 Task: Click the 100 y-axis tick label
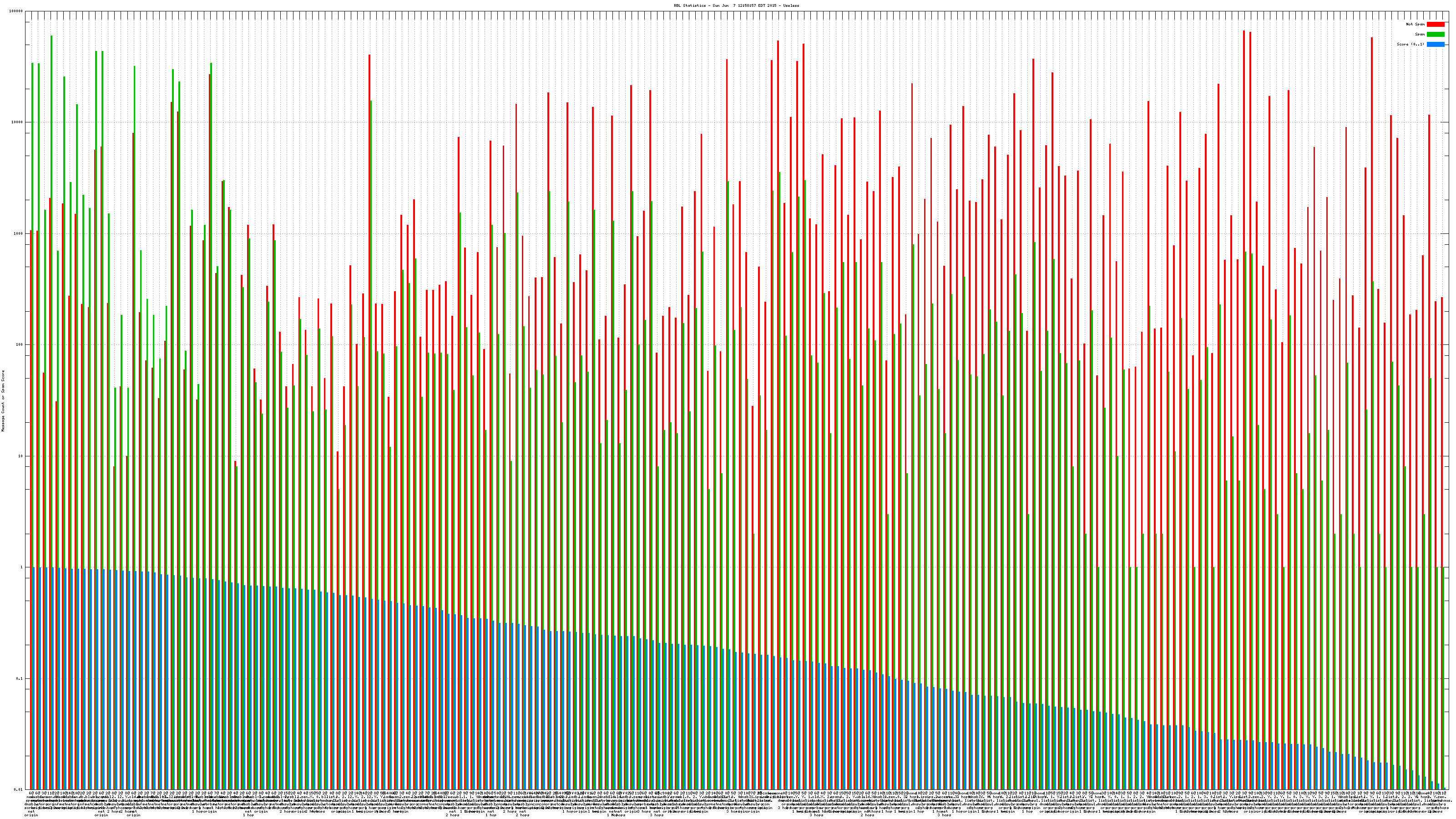(x=20, y=345)
